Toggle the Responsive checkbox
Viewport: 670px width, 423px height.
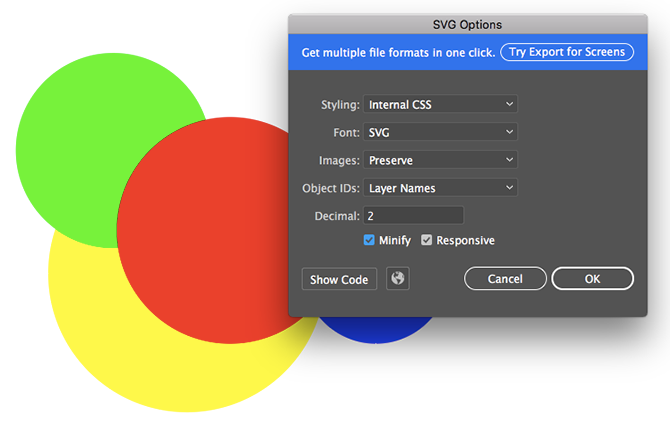427,240
